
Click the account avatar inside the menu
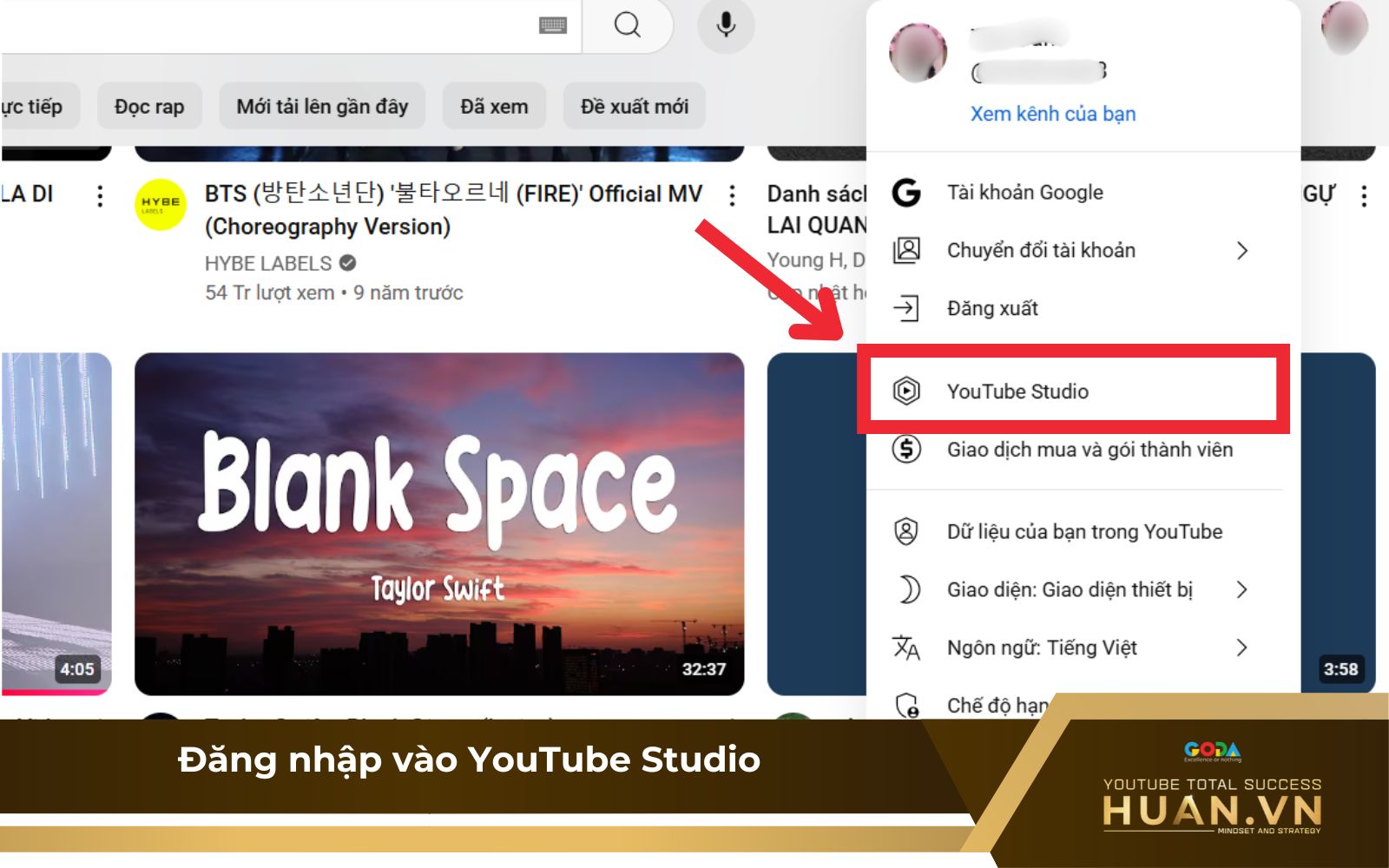click(x=918, y=53)
